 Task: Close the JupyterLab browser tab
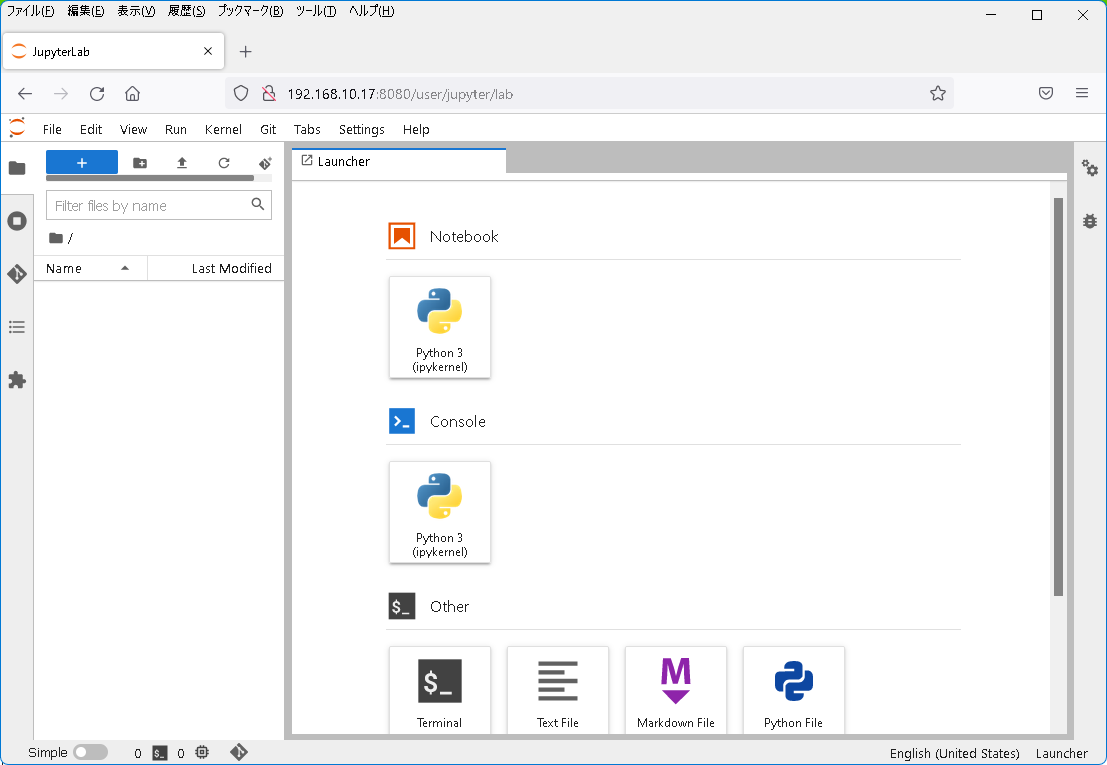point(208,52)
